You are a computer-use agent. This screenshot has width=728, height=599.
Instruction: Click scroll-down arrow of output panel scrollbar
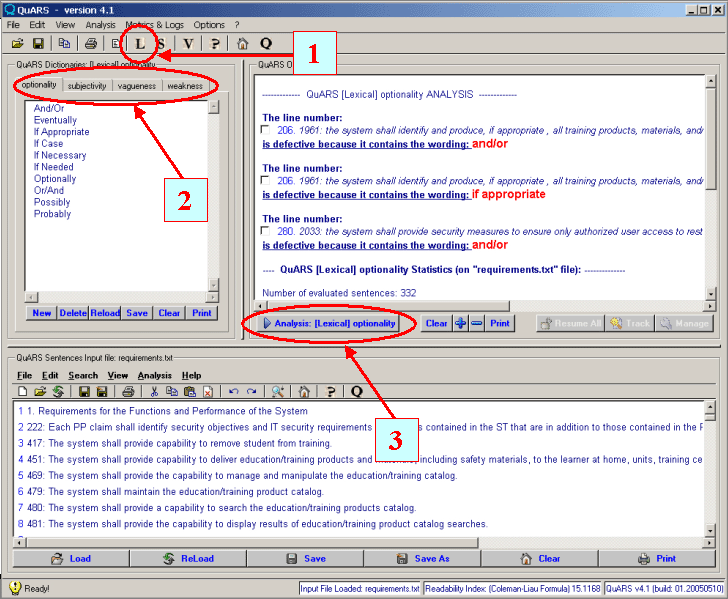(x=710, y=293)
